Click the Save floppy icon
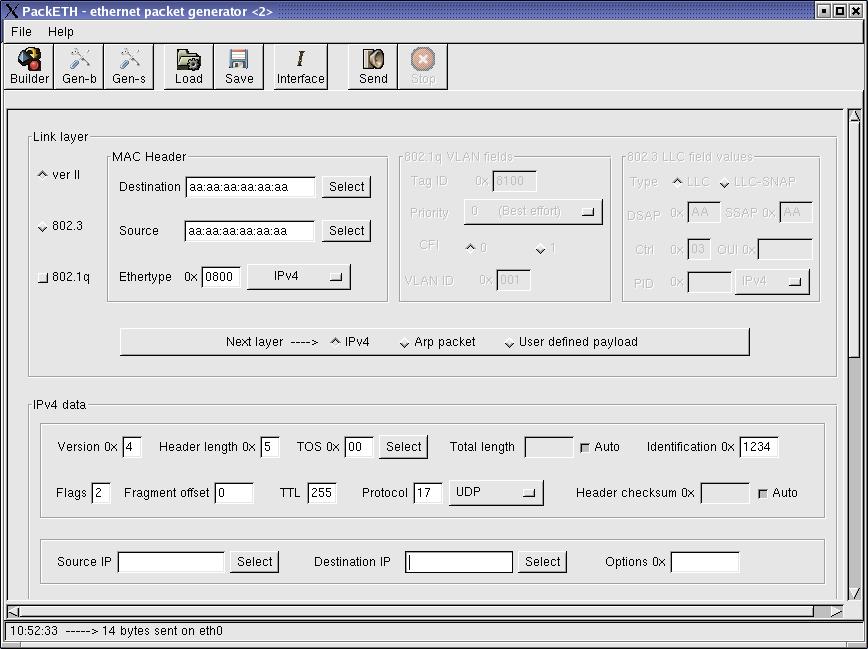This screenshot has width=868, height=649. (239, 60)
